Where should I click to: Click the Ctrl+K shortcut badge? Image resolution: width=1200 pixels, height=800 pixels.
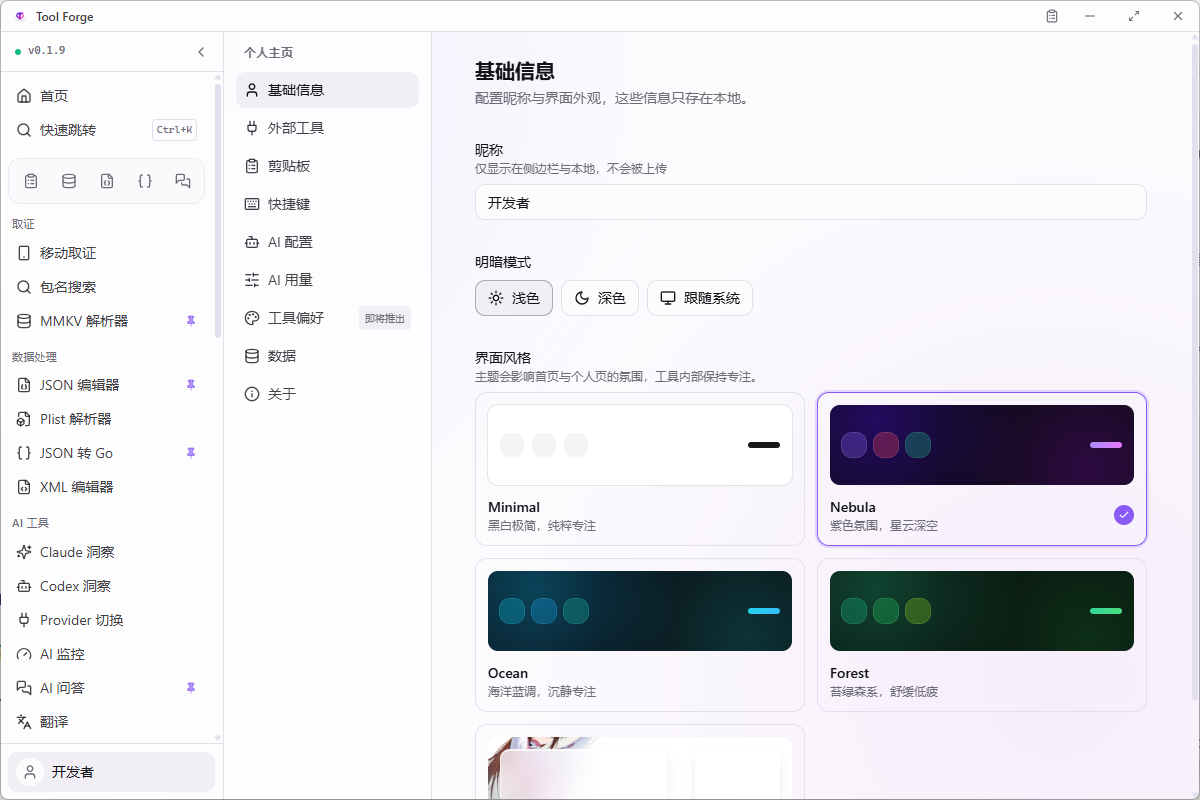point(174,130)
